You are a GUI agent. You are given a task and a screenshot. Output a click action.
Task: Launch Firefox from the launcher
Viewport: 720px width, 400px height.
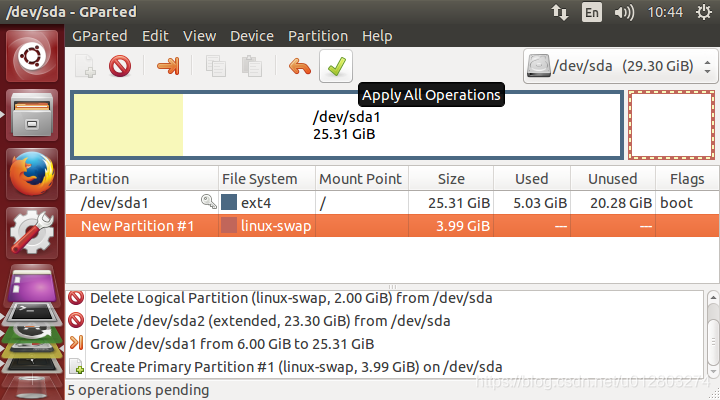pyautogui.click(x=32, y=174)
